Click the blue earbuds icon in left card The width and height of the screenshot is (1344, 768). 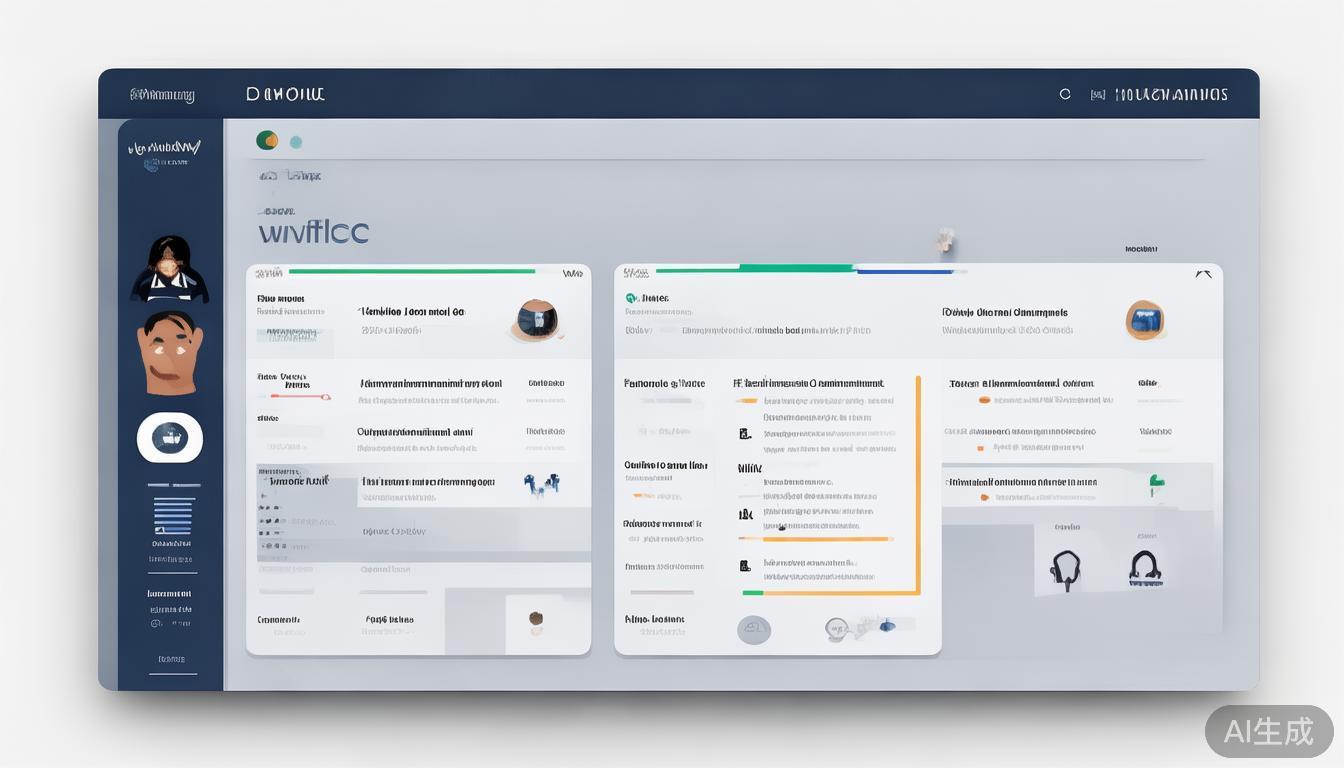[541, 484]
